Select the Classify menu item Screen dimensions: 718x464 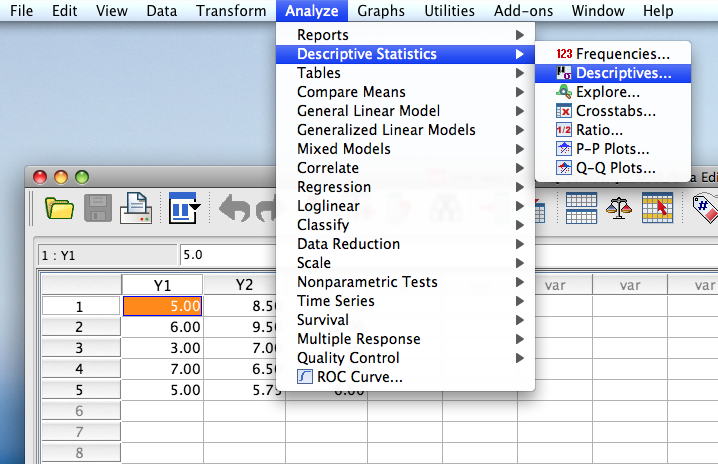[405, 225]
